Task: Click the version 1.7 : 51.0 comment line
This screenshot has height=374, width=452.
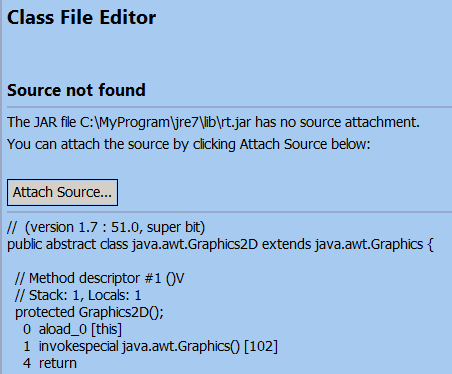Action: point(106,227)
